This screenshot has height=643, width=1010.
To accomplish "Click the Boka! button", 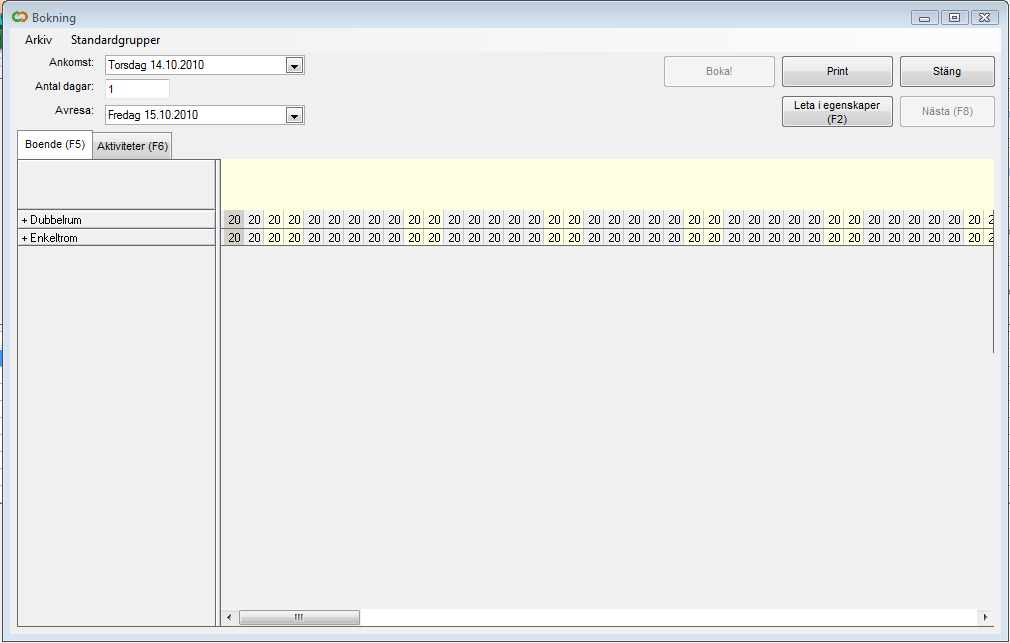I will coord(719,72).
